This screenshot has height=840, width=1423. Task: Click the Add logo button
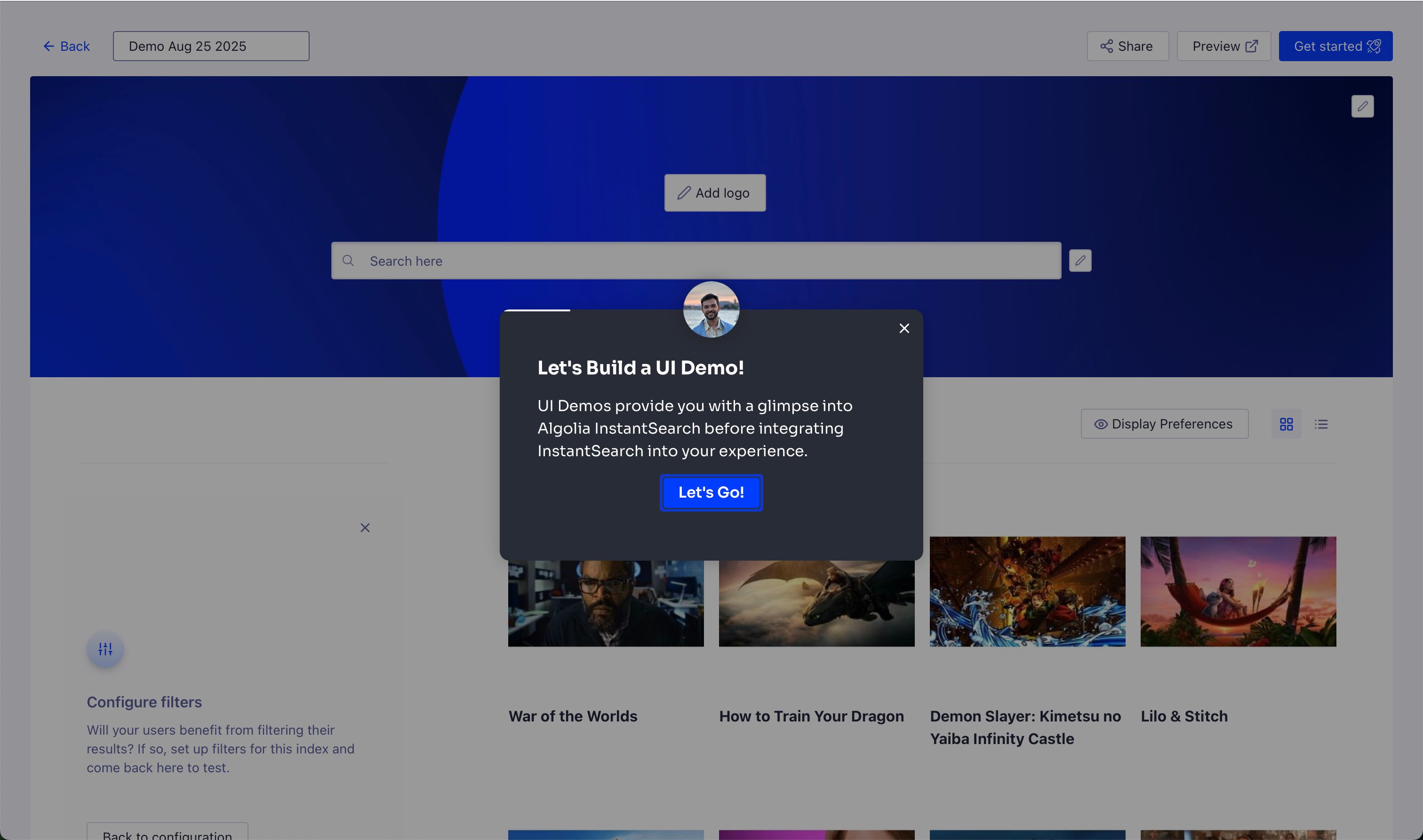click(x=715, y=193)
